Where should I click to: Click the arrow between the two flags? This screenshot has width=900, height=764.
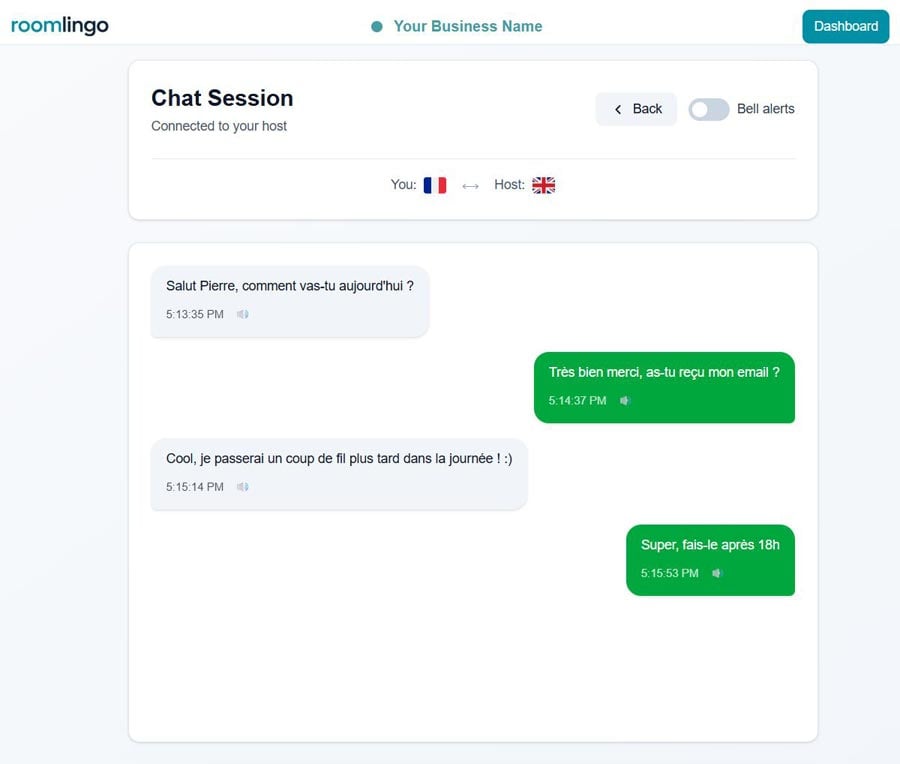(x=470, y=184)
